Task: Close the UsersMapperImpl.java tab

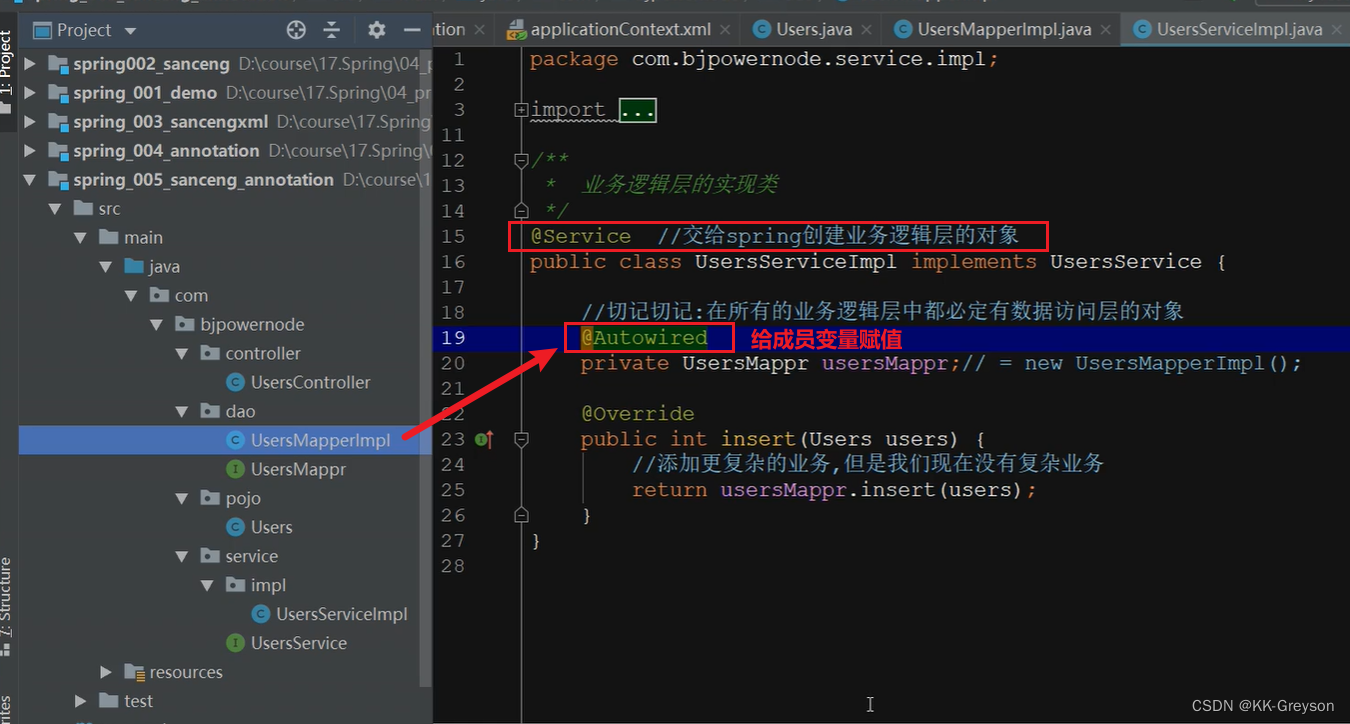Action: coord(1106,30)
